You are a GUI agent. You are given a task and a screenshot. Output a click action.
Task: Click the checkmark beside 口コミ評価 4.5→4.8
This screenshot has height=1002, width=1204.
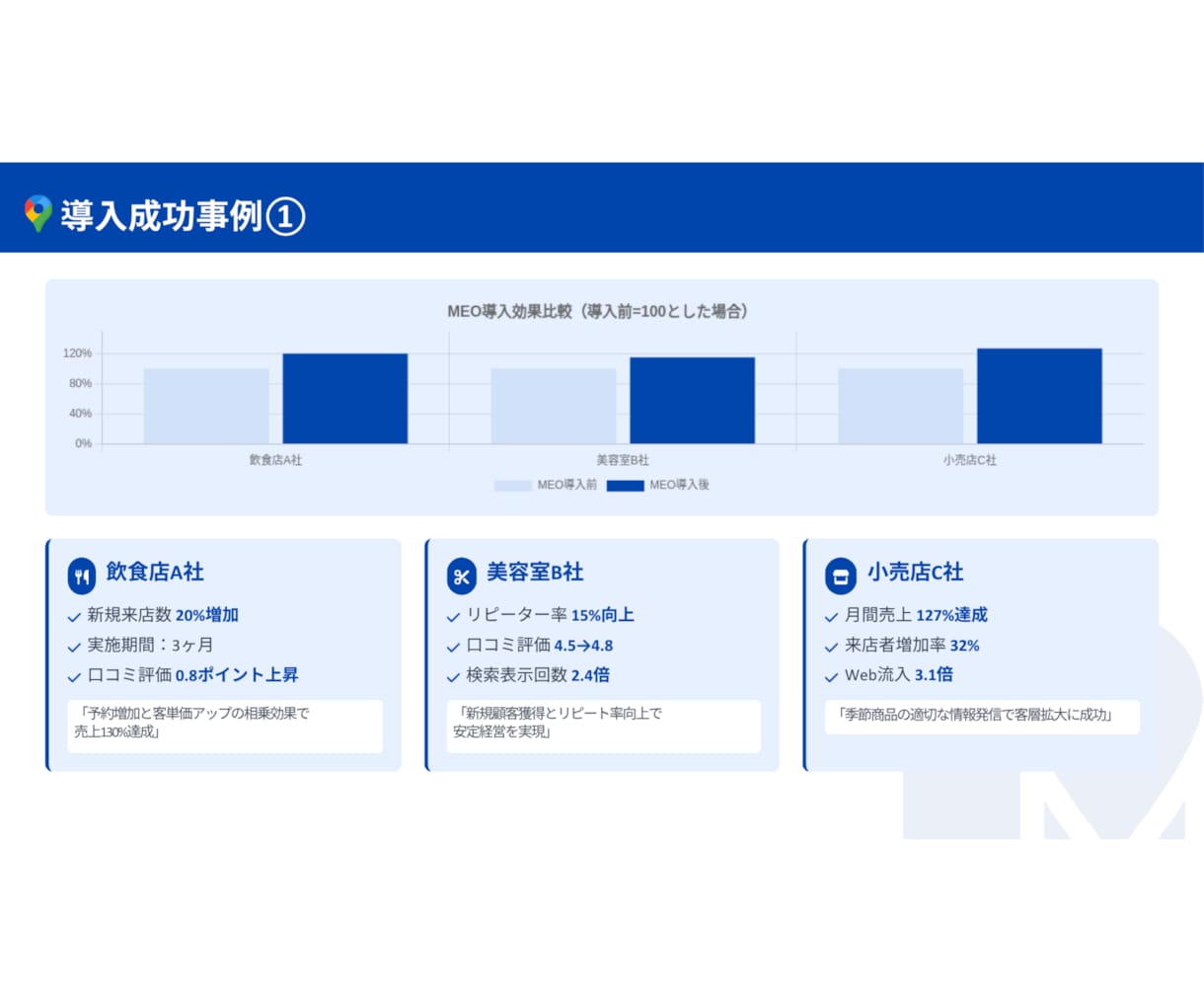[453, 648]
